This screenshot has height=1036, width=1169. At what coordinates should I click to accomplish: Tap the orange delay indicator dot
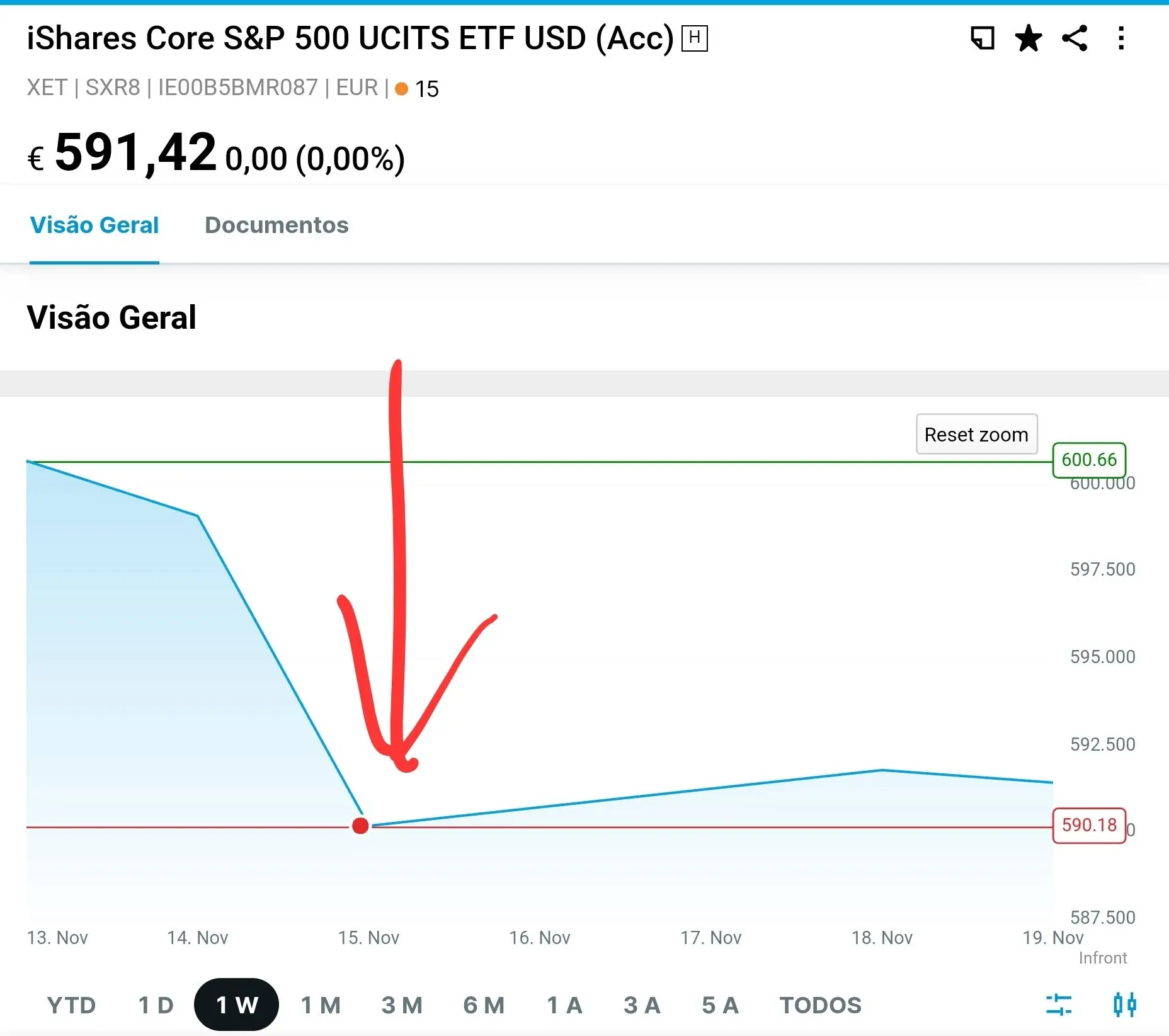coord(401,89)
